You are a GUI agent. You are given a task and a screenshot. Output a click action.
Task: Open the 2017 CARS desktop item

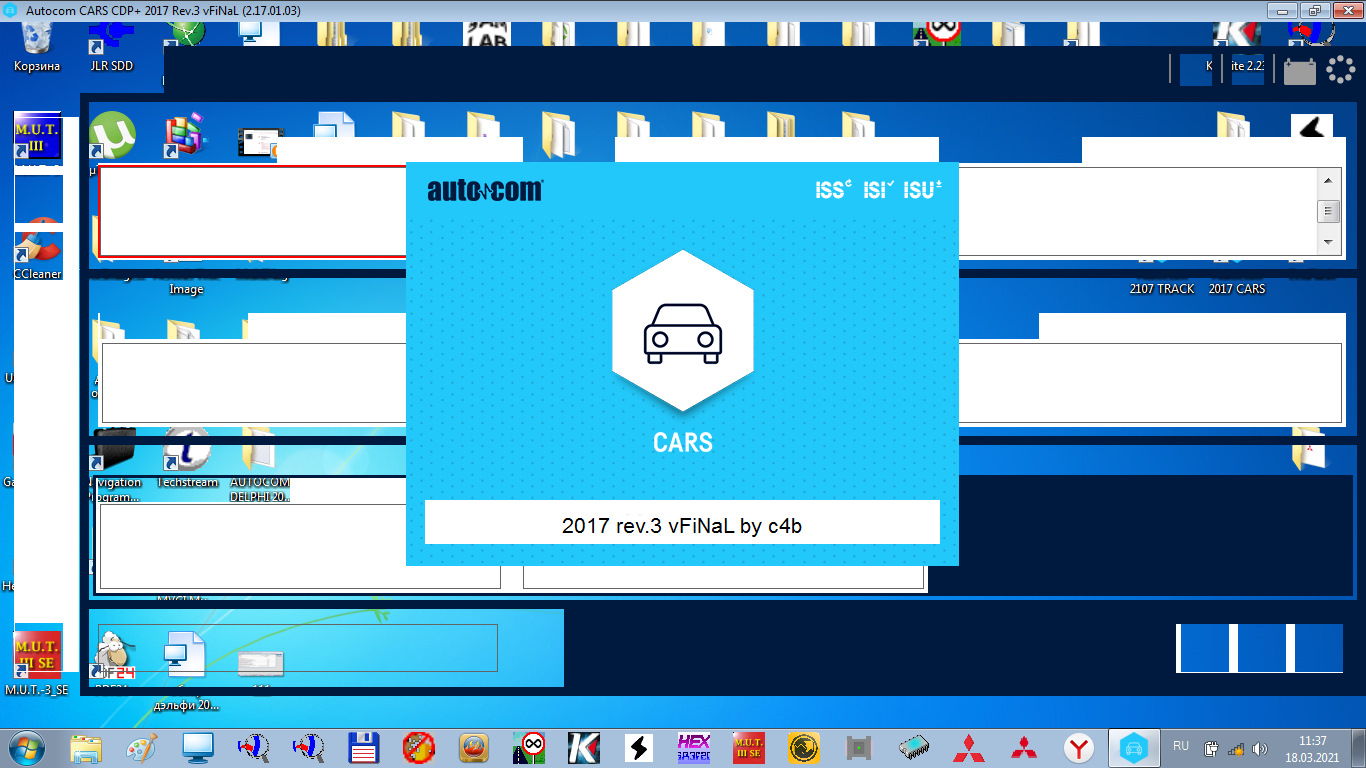[1237, 288]
